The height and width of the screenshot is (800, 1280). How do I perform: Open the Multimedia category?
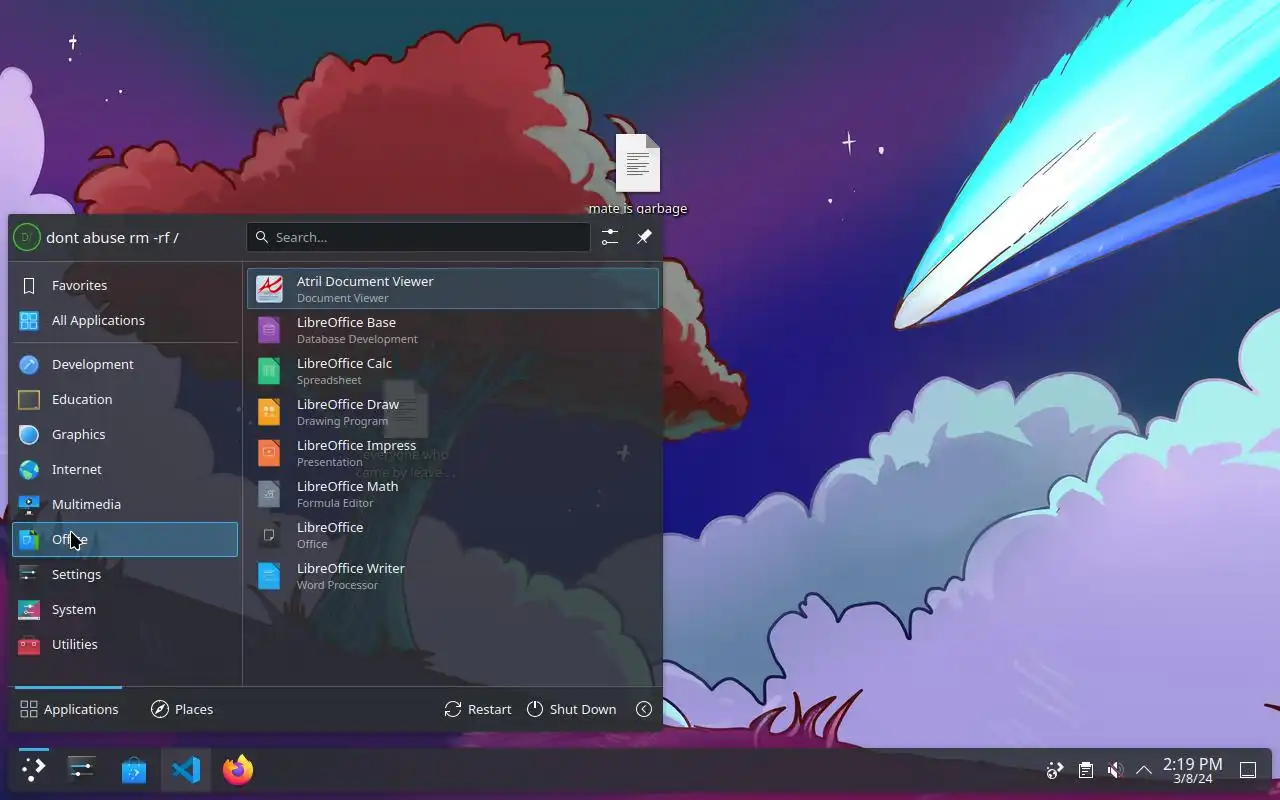[x=125, y=504]
